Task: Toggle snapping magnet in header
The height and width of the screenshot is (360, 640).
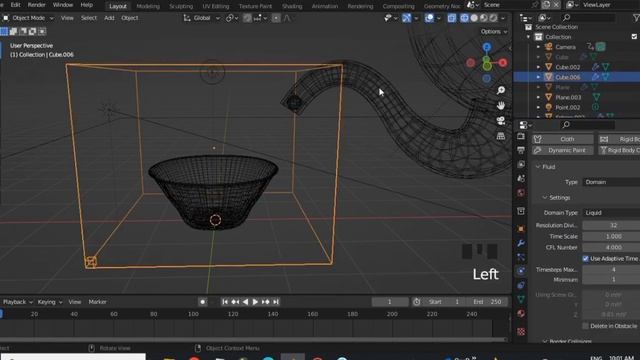Action: tap(247, 18)
